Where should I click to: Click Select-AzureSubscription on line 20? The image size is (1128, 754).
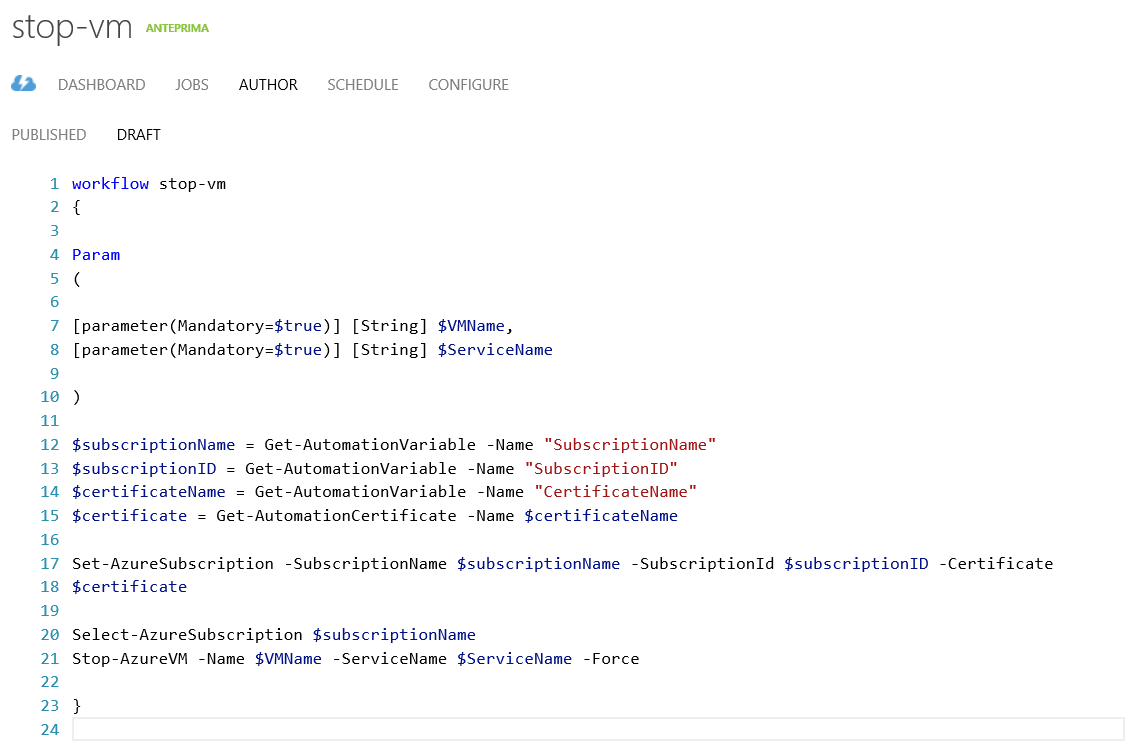187,635
